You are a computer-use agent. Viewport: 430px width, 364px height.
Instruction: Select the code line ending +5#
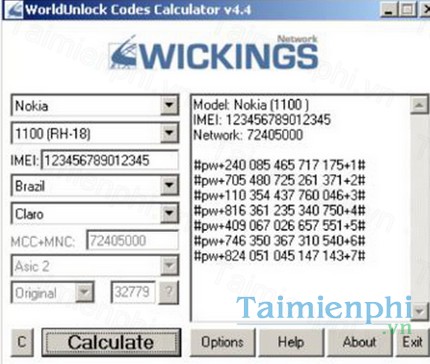click(x=279, y=226)
